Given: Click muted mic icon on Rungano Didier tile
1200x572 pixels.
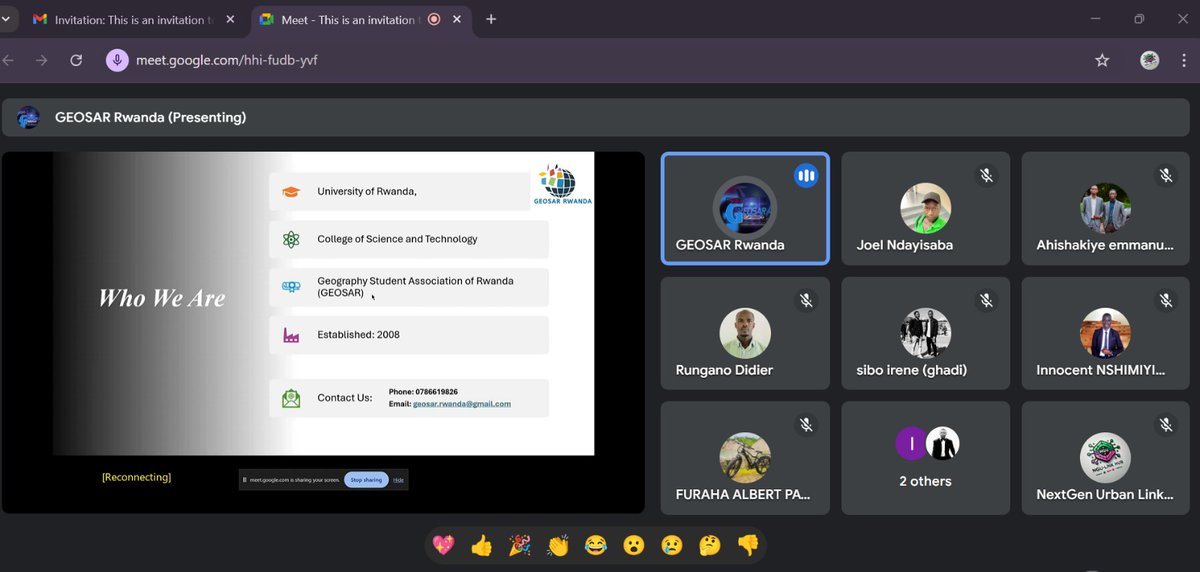Looking at the screenshot, I should click(806, 300).
